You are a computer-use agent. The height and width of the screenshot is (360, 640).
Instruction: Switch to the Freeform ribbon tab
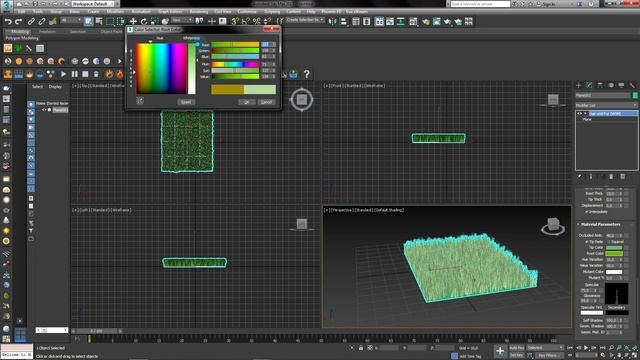(47, 31)
